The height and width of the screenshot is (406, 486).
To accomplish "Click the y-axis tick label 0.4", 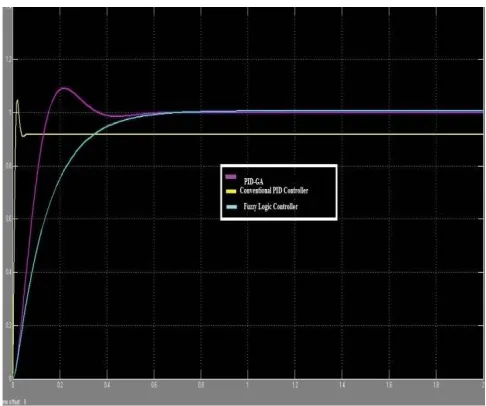I will (x=8, y=272).
